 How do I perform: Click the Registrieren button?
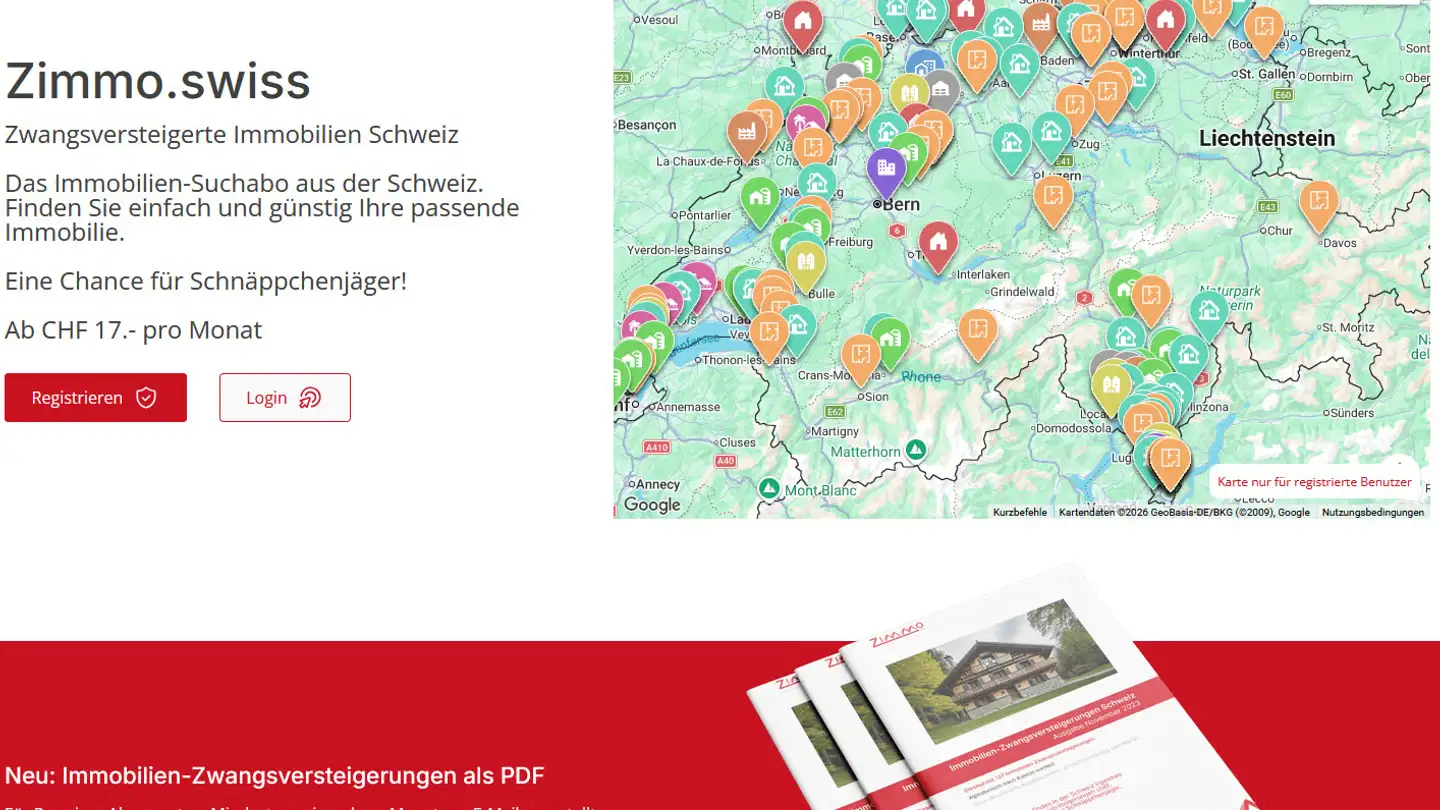95,397
